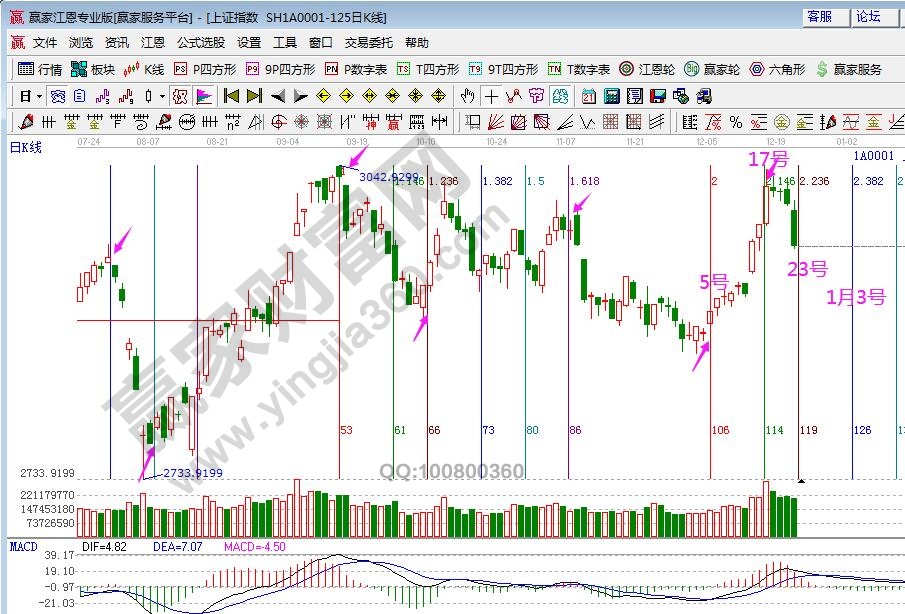The image size is (905, 614).
Task: Toggle the crosshair cursor tool
Action: coord(491,96)
